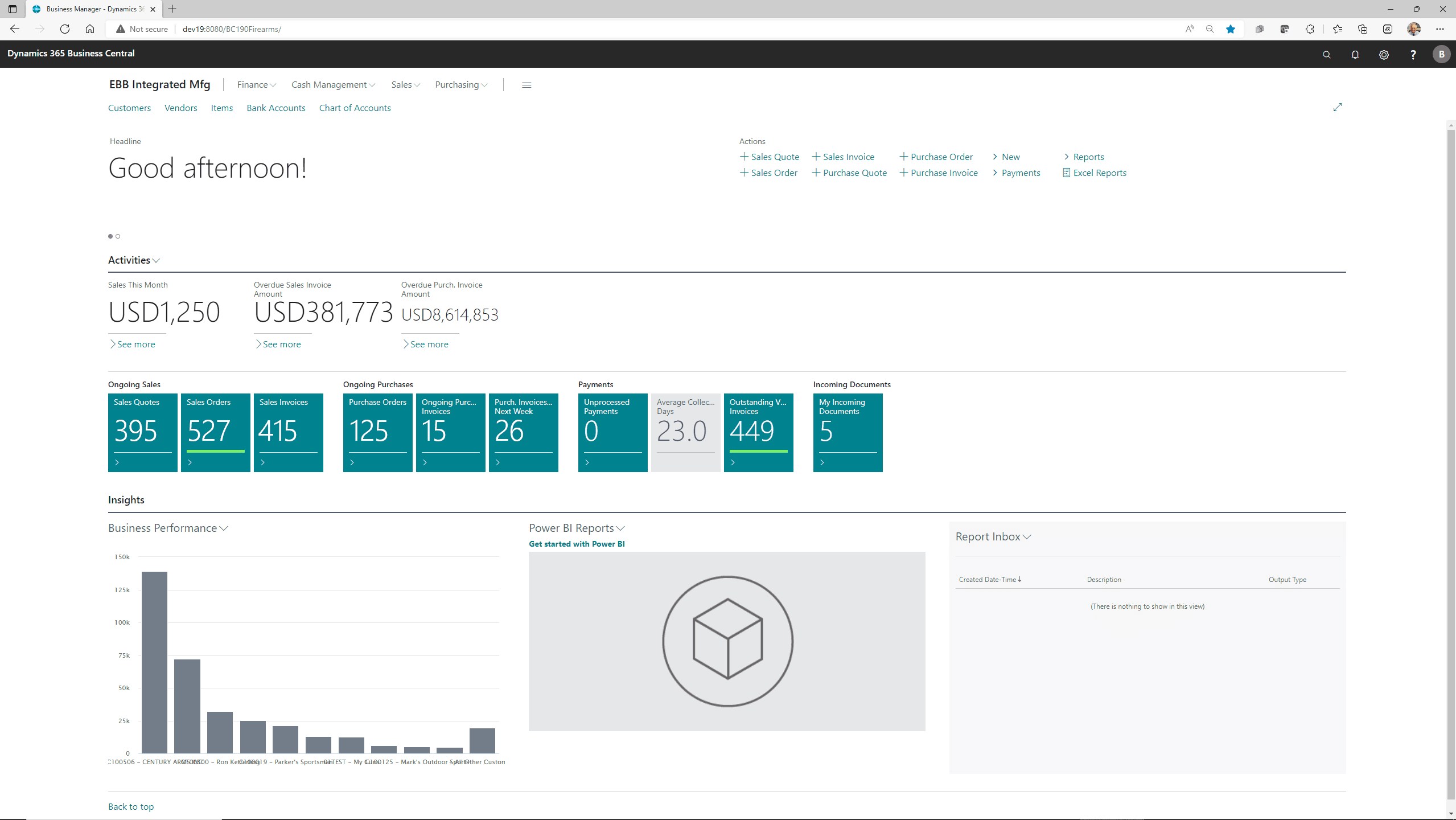The width and height of the screenshot is (1456, 820).
Task: Expand page using diagonal arrows icon
Action: [1338, 107]
